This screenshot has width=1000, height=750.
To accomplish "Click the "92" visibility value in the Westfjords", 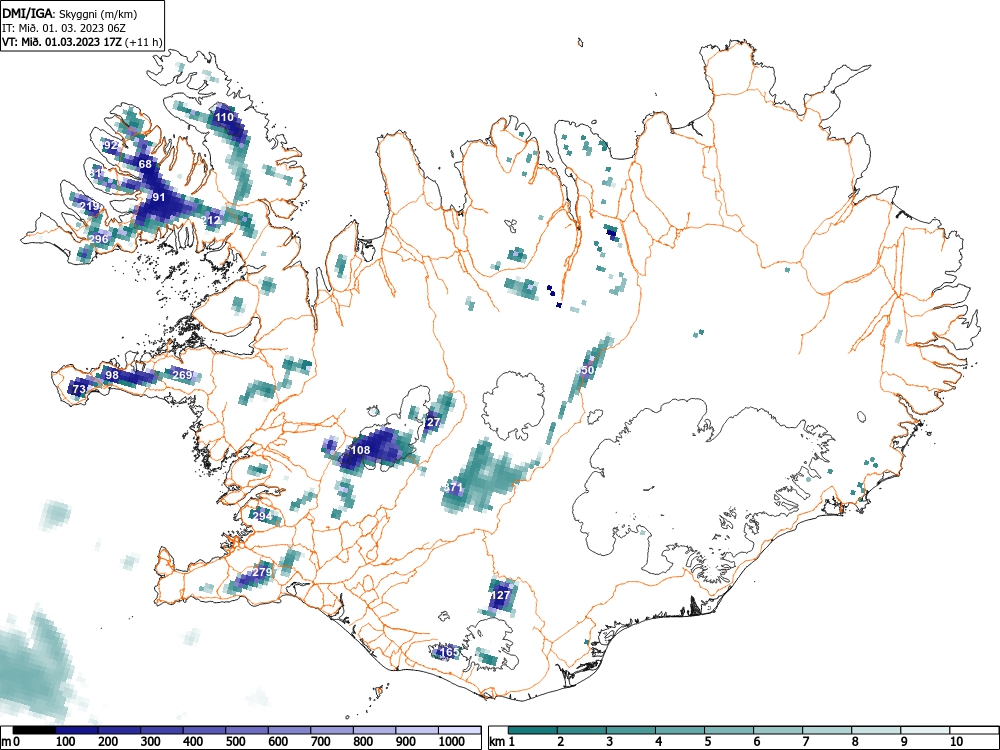I will point(111,145).
